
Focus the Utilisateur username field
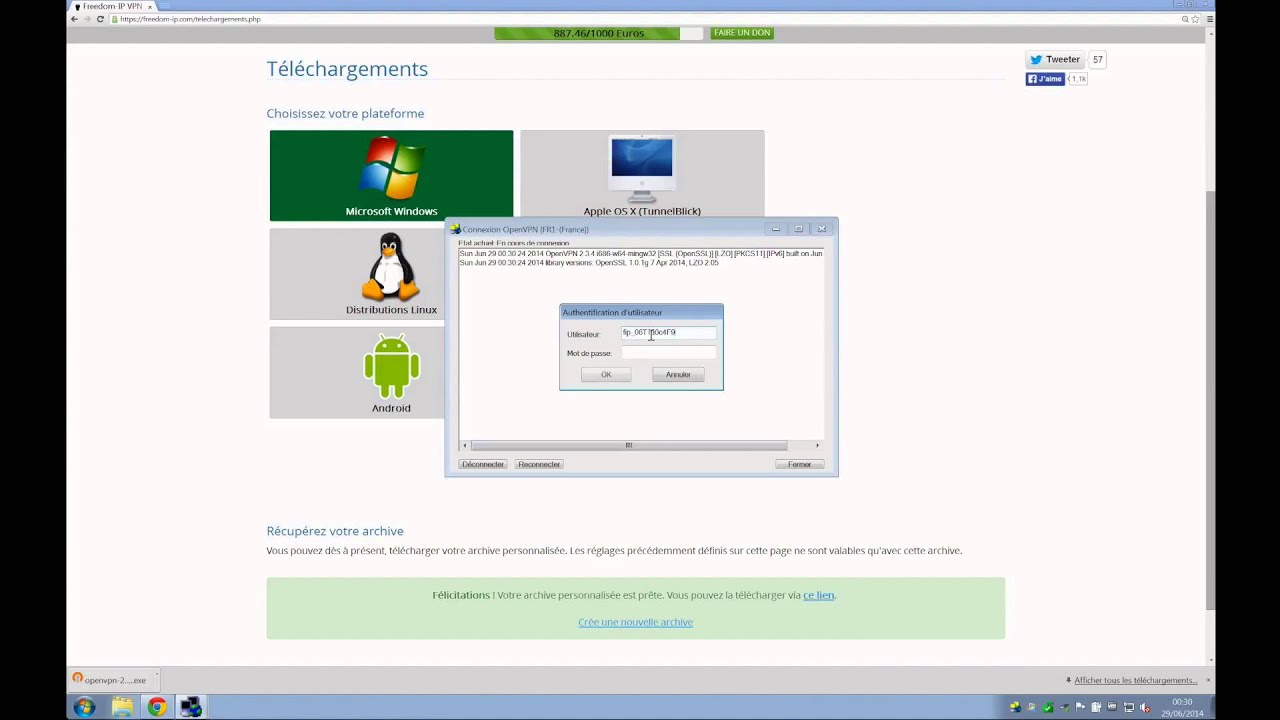click(668, 333)
